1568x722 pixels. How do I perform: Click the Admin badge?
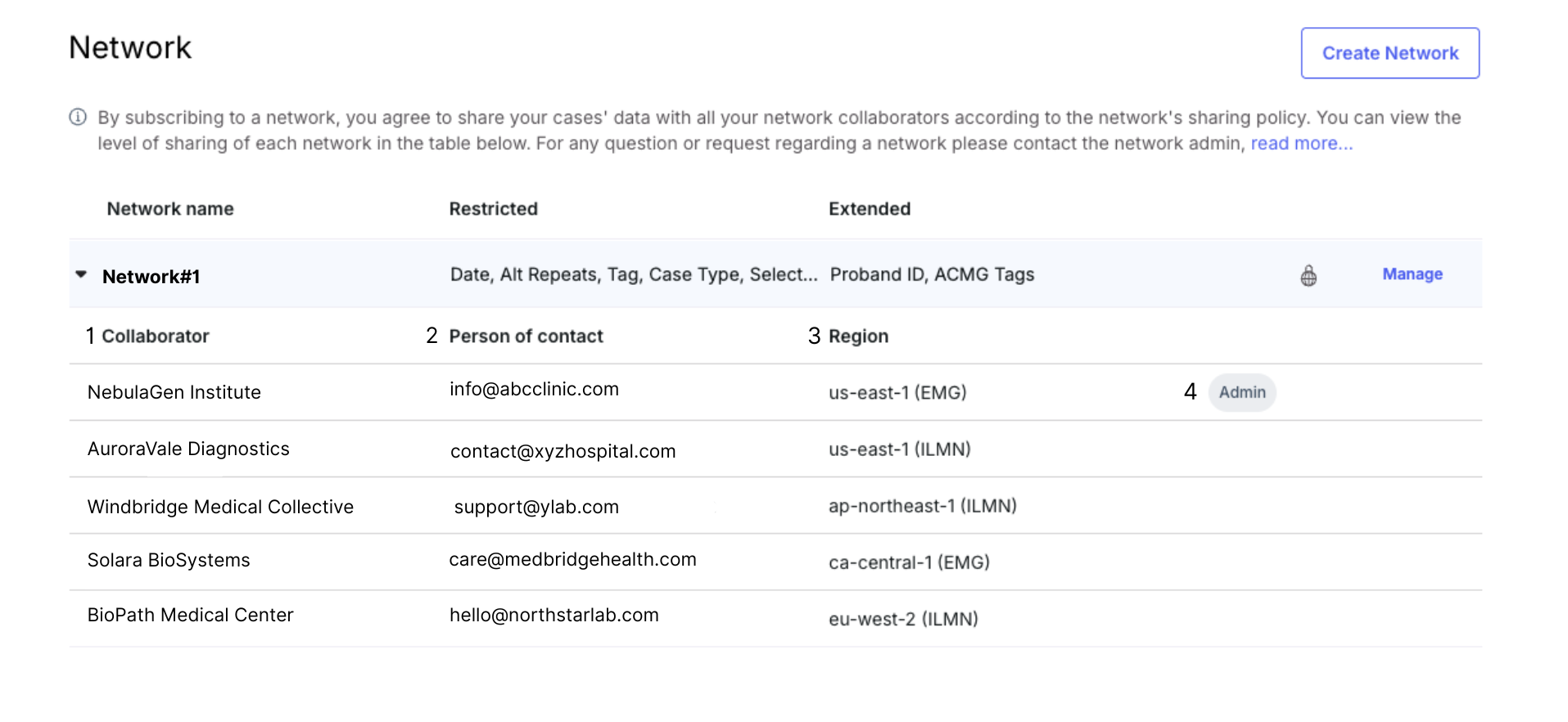click(1241, 393)
